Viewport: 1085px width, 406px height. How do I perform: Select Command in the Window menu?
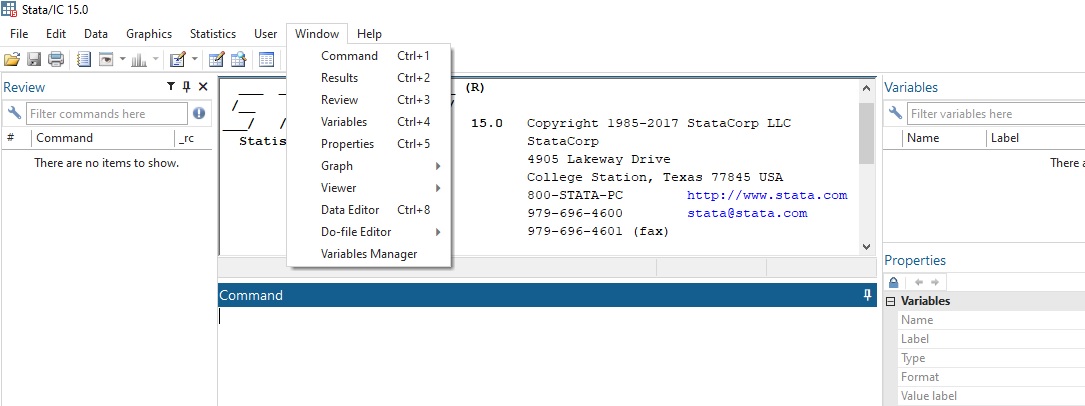pyautogui.click(x=369, y=56)
